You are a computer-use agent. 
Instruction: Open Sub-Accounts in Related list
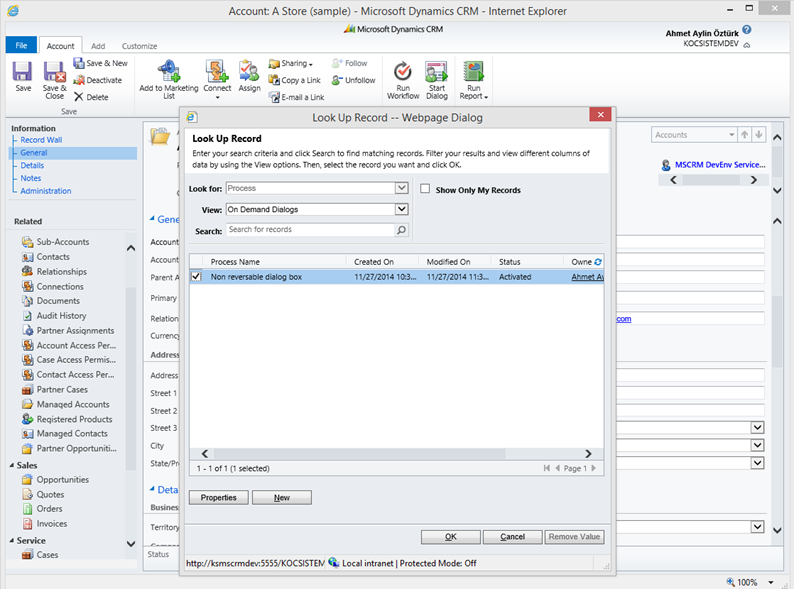coord(62,242)
